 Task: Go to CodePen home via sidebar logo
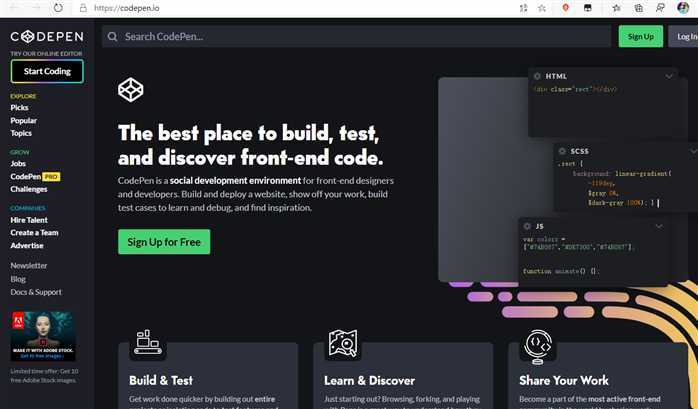[x=47, y=36]
